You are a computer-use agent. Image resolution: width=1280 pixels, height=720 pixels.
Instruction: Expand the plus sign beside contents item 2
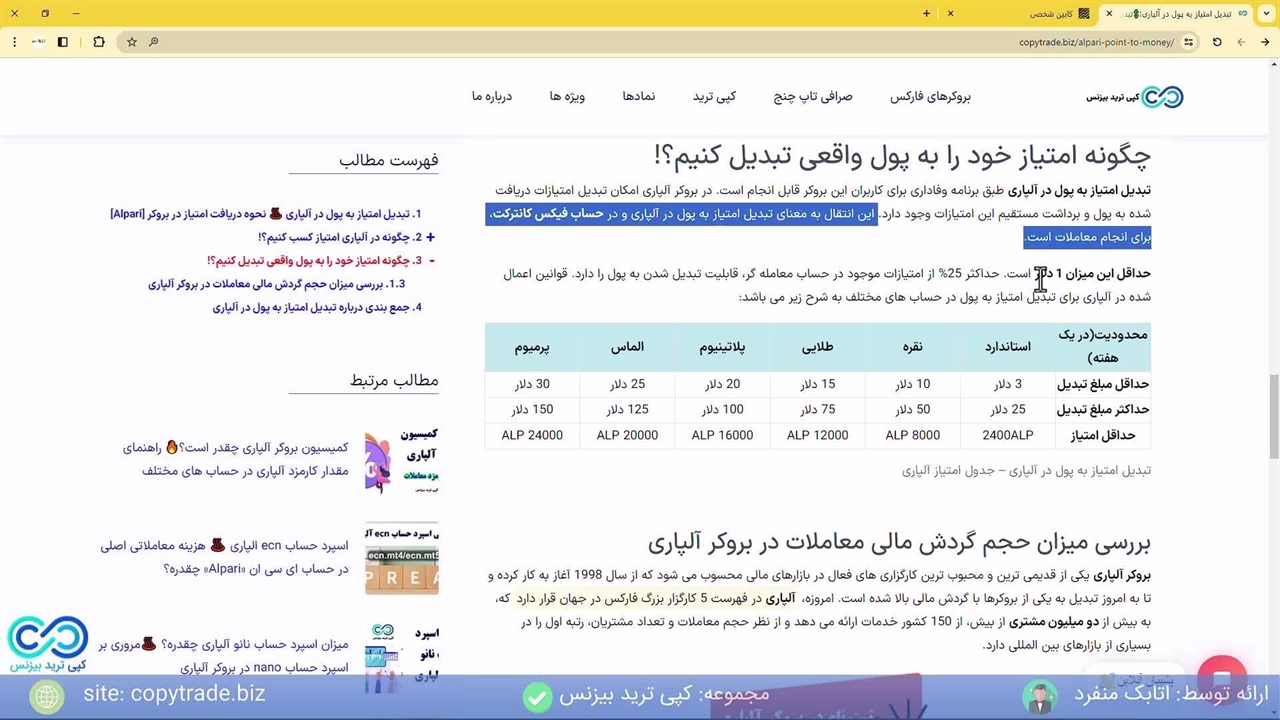430,237
